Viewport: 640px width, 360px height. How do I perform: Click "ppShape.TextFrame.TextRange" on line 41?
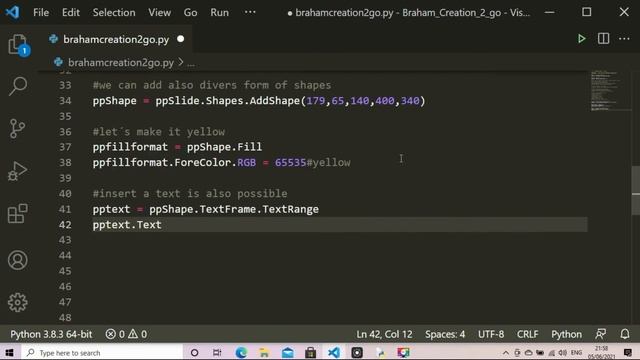coord(234,209)
